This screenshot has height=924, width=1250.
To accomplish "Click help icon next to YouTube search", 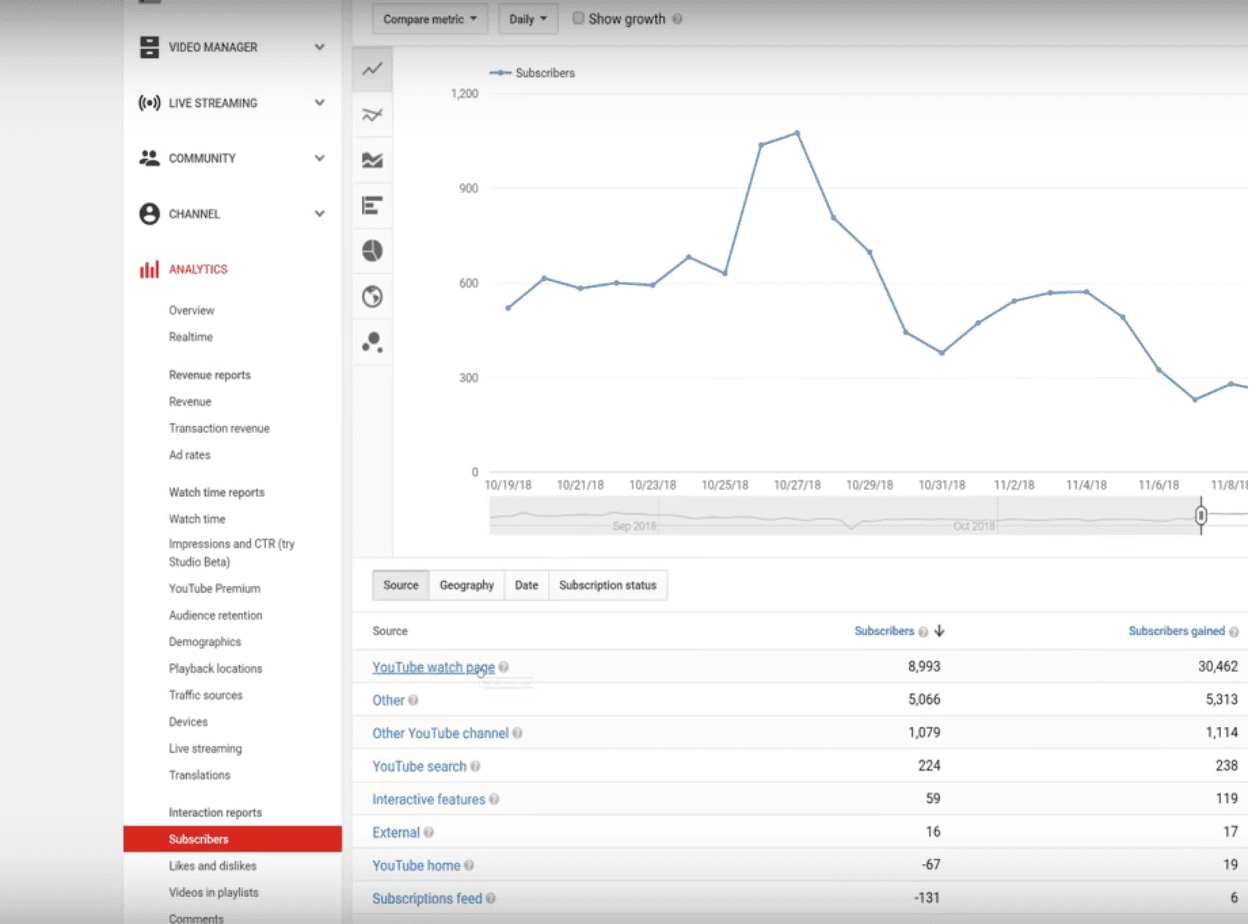I will tap(475, 766).
